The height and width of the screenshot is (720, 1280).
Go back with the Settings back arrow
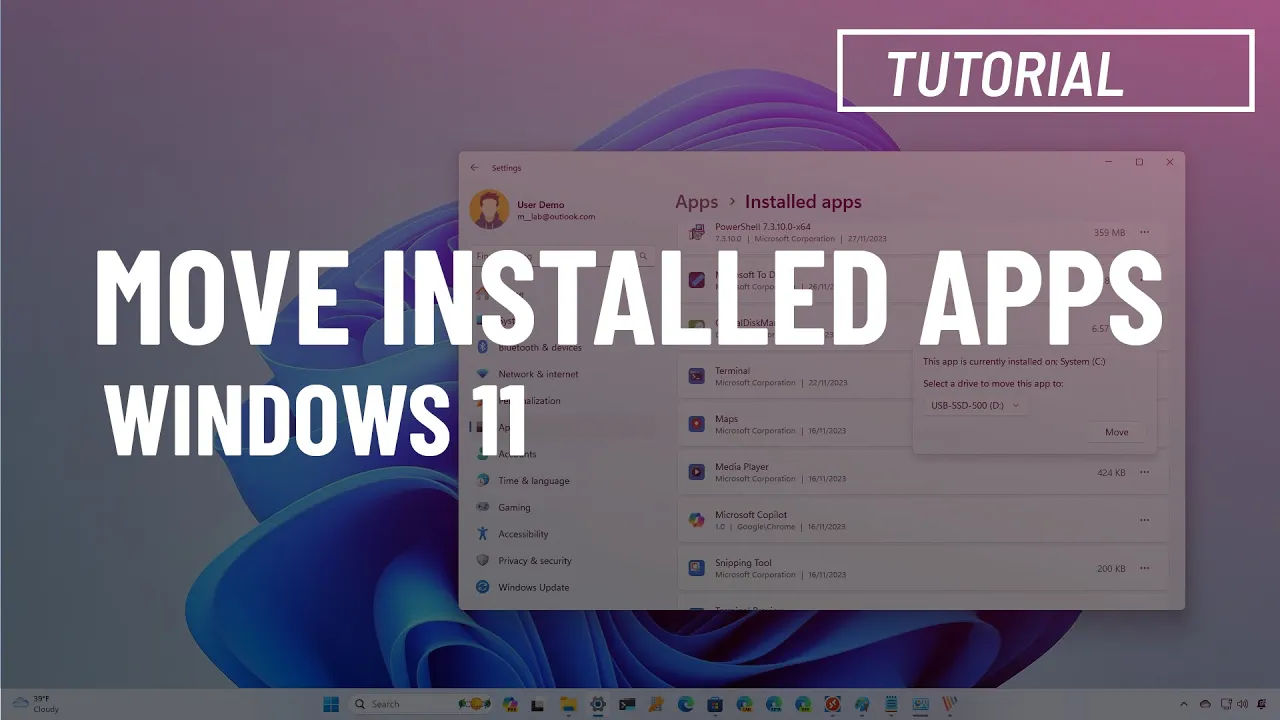click(x=474, y=167)
